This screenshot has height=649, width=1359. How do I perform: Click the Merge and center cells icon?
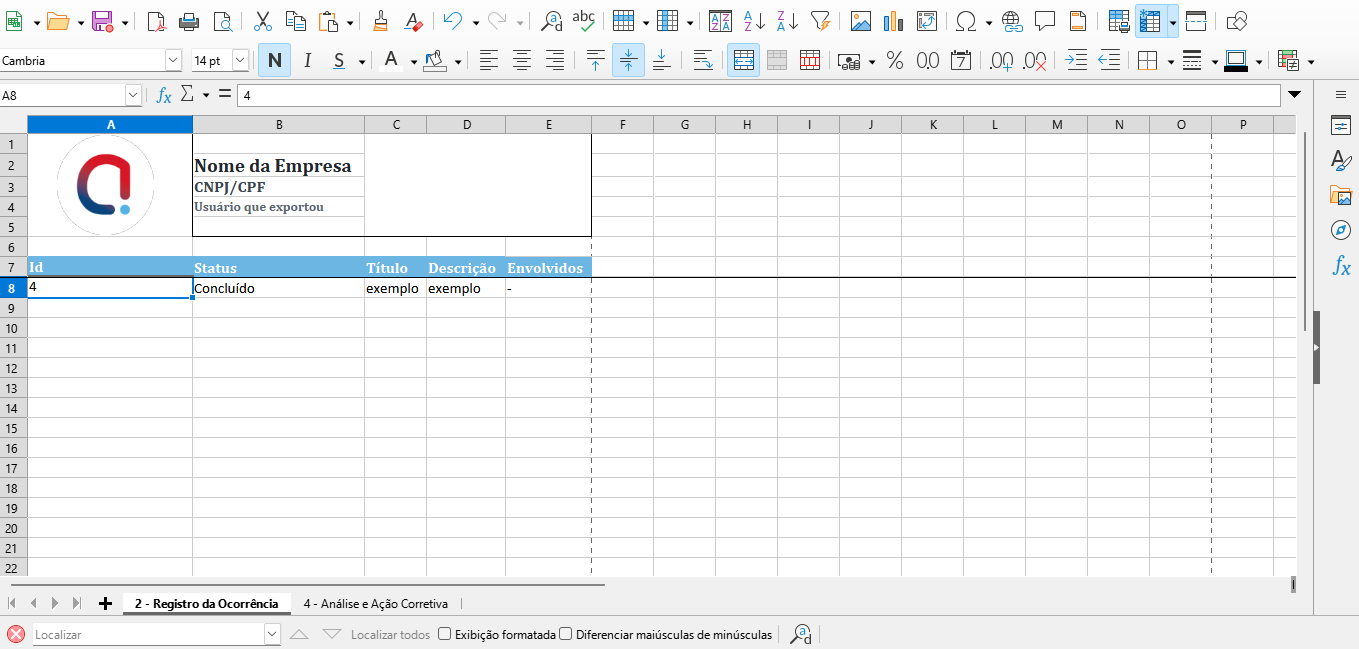[x=743, y=61]
